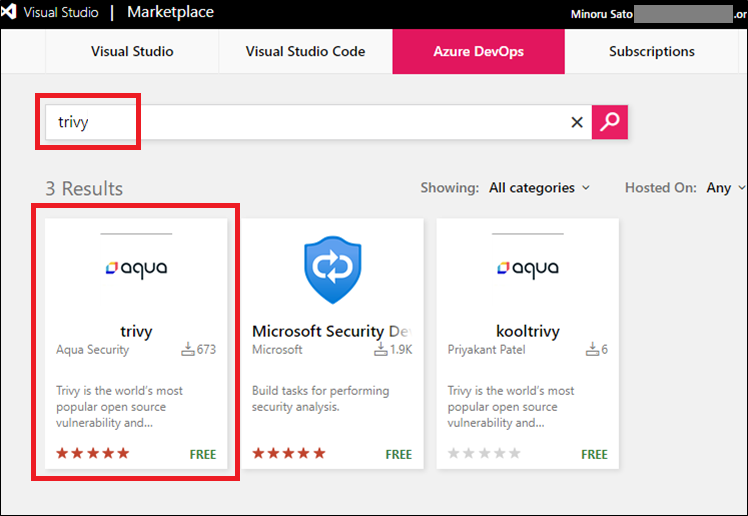Click FREE label on the trivy card
The width and height of the screenshot is (748, 516).
pos(203,454)
